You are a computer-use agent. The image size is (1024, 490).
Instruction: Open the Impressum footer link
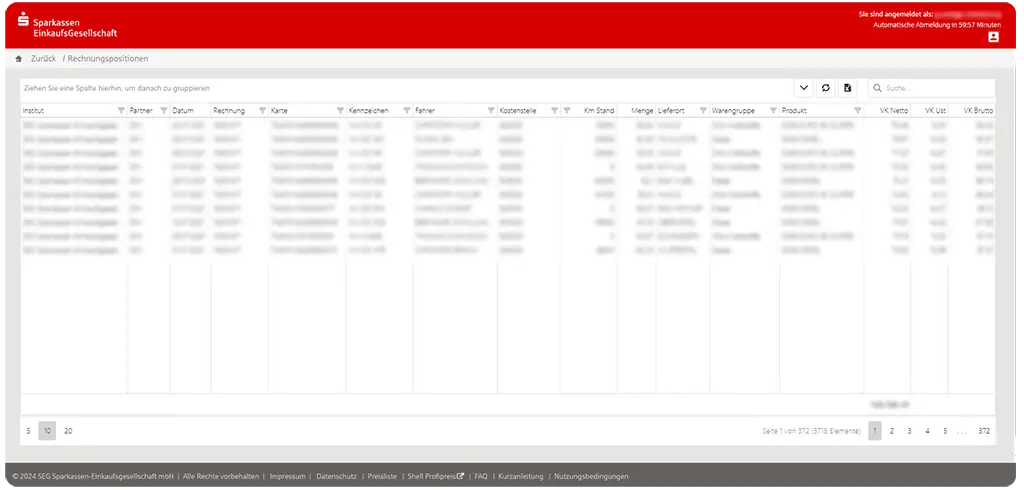tap(287, 476)
